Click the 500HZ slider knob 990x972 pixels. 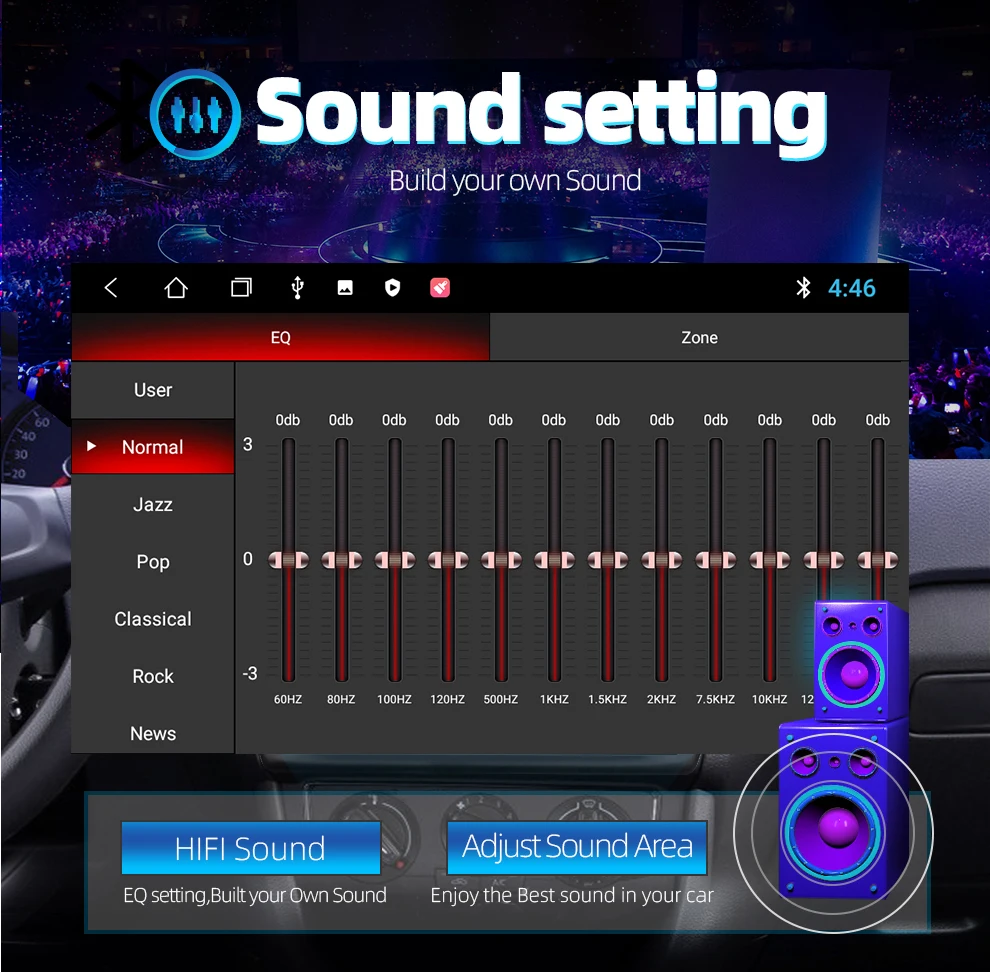pos(501,560)
